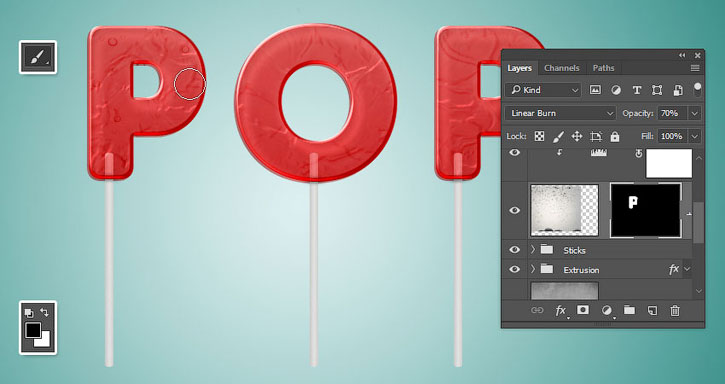Filter layers by adjustment layers

point(616,90)
